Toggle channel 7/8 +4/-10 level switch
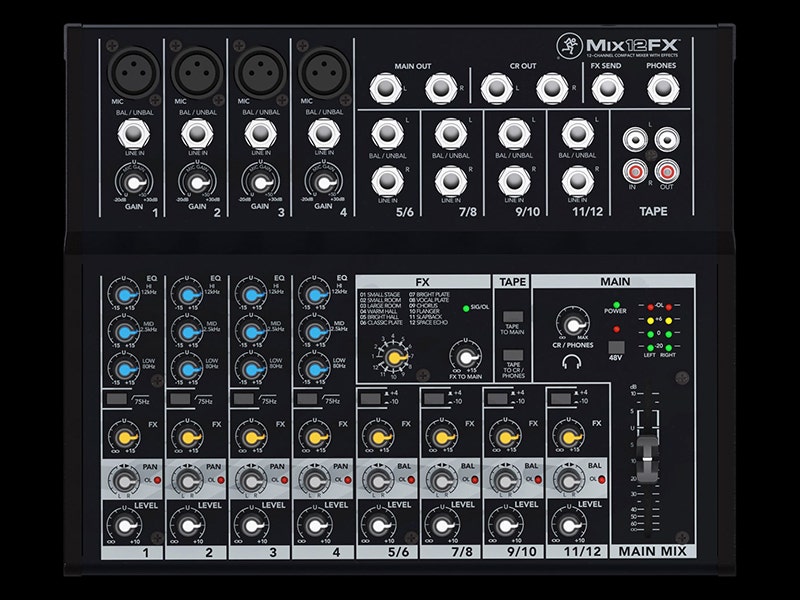This screenshot has height=600, width=800. (x=434, y=398)
